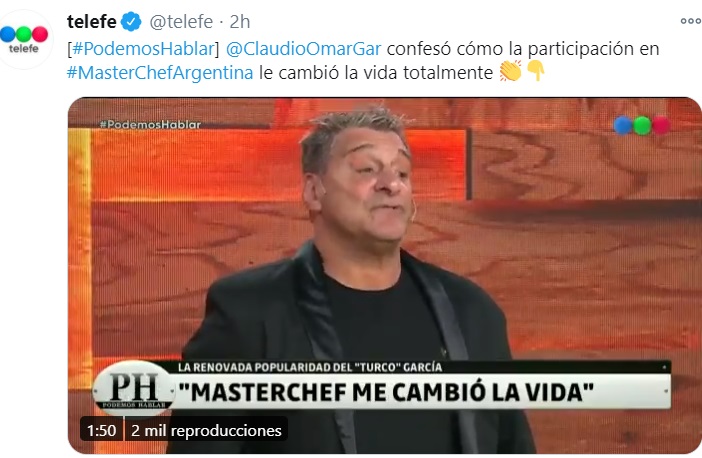702x458 pixels.
Task: Click the #PodemosHablar watermark in video
Action: point(150,124)
